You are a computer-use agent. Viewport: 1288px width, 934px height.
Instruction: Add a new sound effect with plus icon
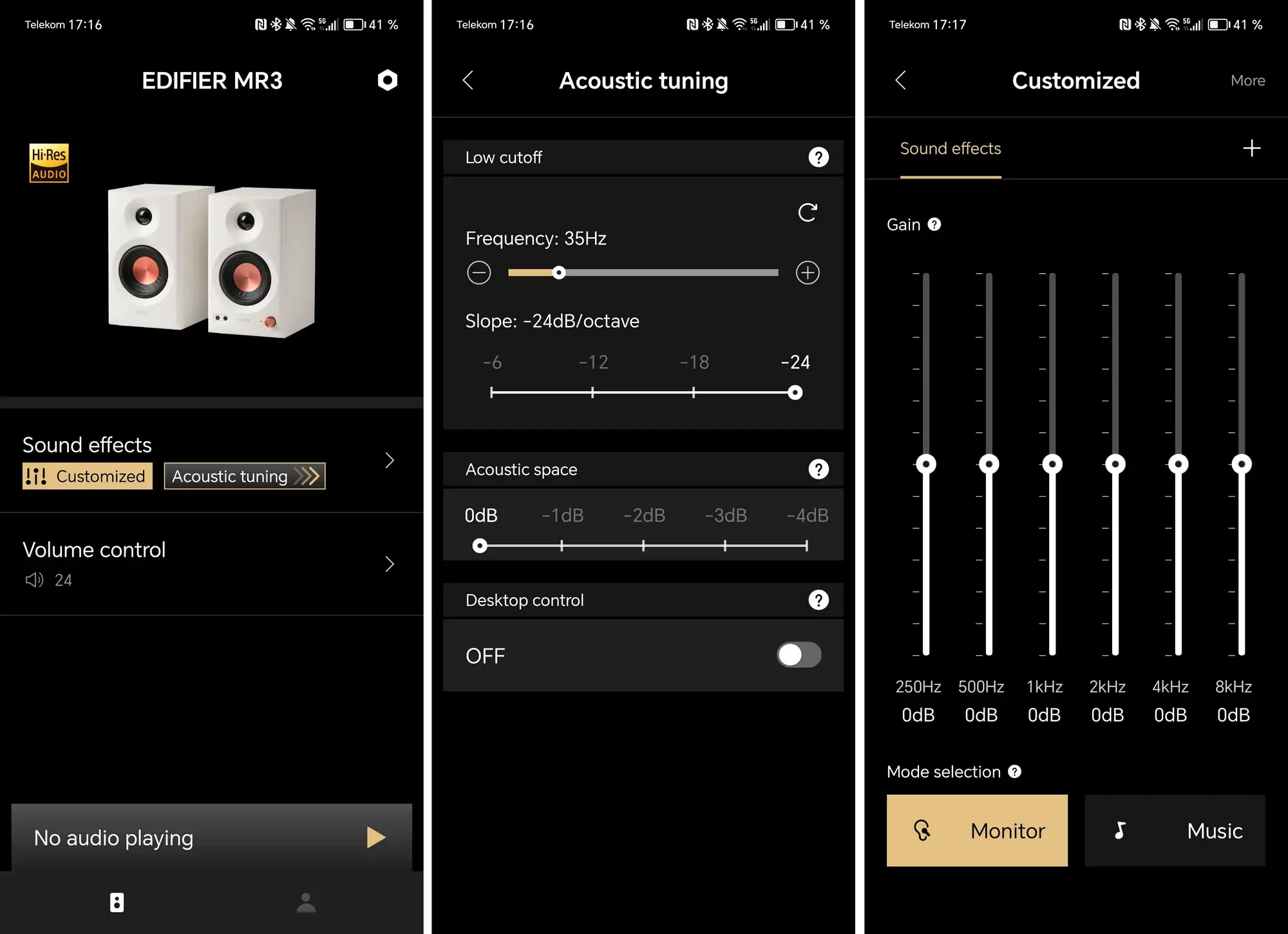pos(1251,148)
